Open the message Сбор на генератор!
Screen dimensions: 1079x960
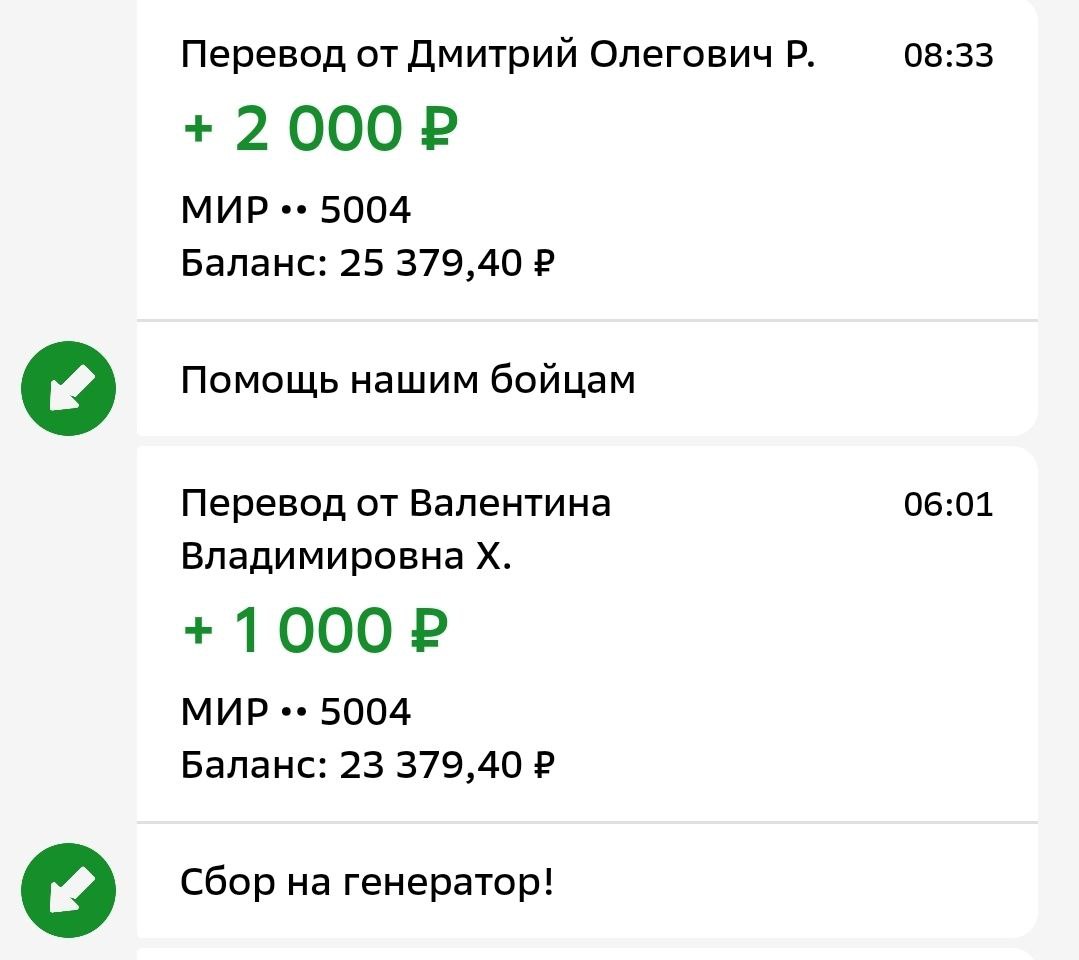(x=367, y=882)
